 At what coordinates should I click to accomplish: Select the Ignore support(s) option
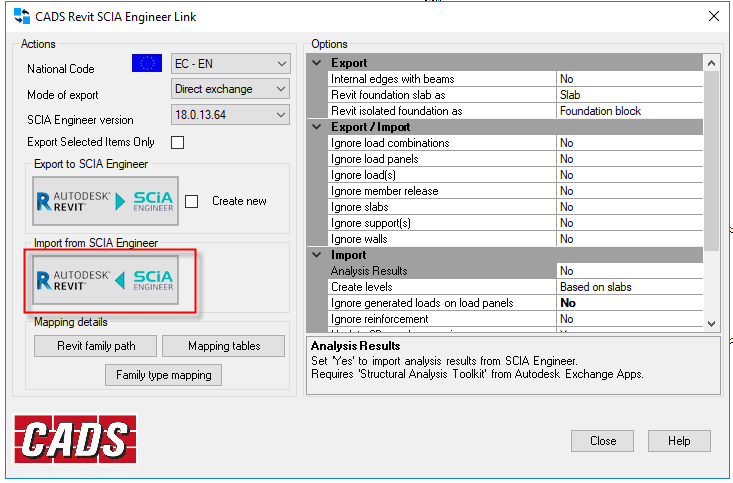pos(516,223)
